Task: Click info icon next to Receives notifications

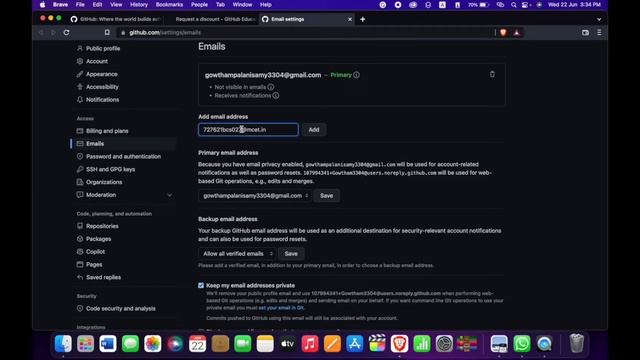Action: click(276, 96)
